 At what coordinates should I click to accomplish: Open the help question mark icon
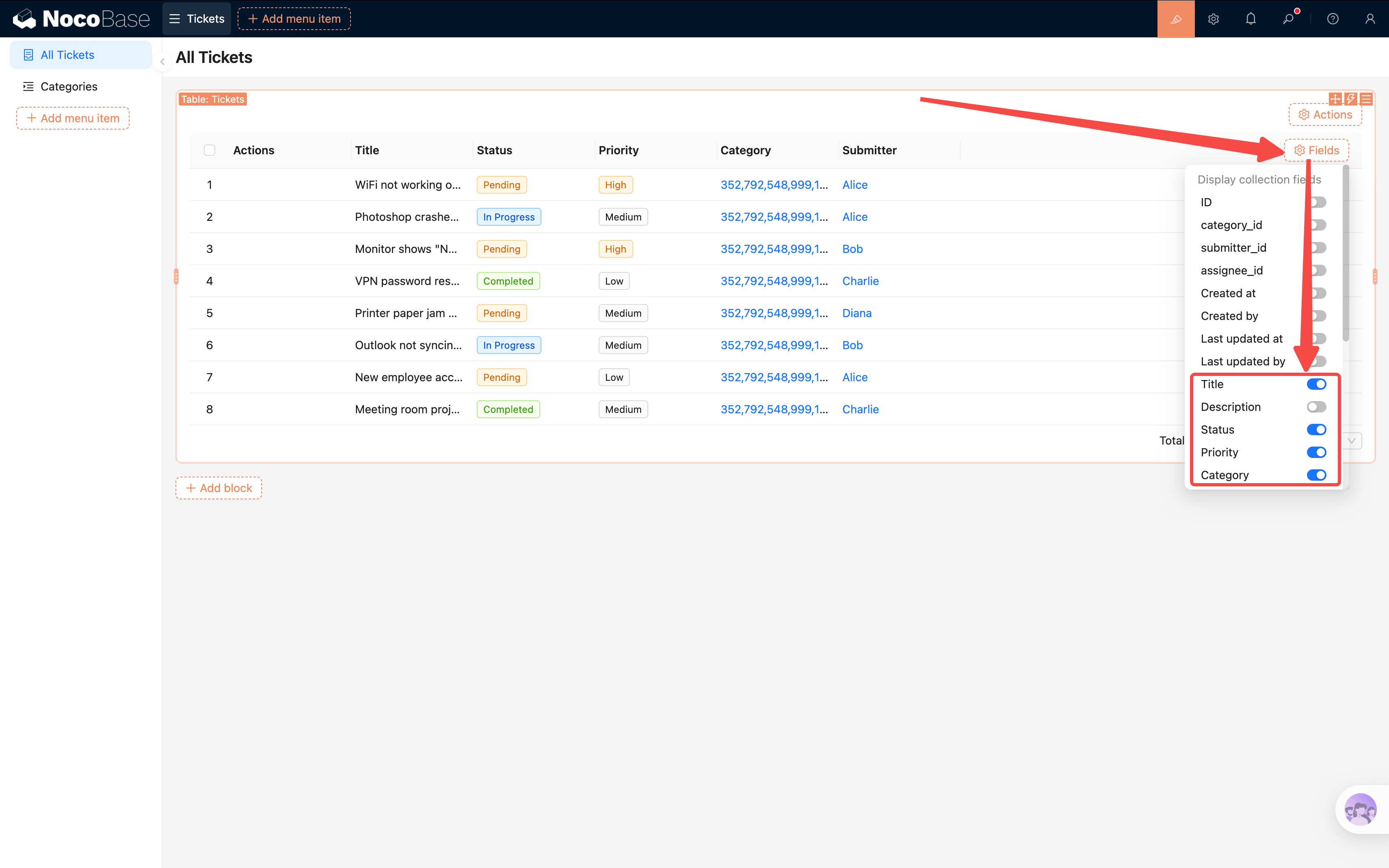(1333, 19)
